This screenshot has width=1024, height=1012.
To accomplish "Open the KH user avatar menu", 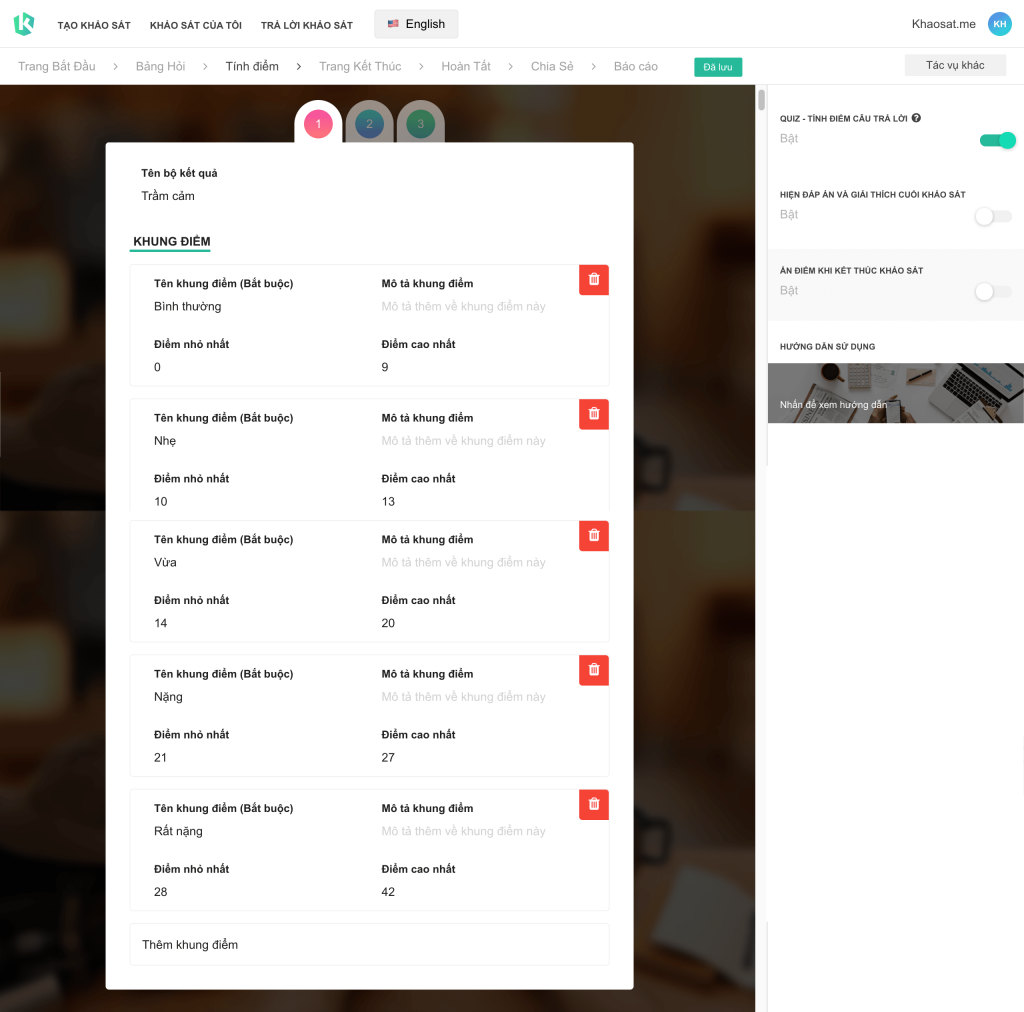I will click(x=999, y=24).
